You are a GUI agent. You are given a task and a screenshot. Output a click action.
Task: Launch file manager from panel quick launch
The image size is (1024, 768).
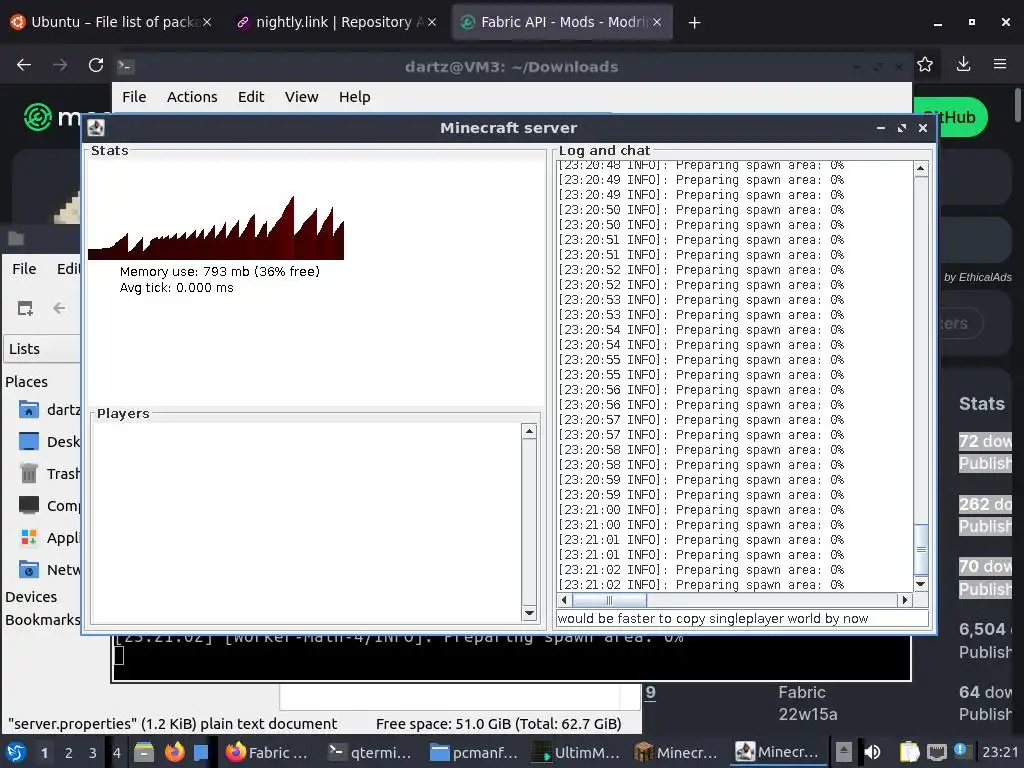144,752
